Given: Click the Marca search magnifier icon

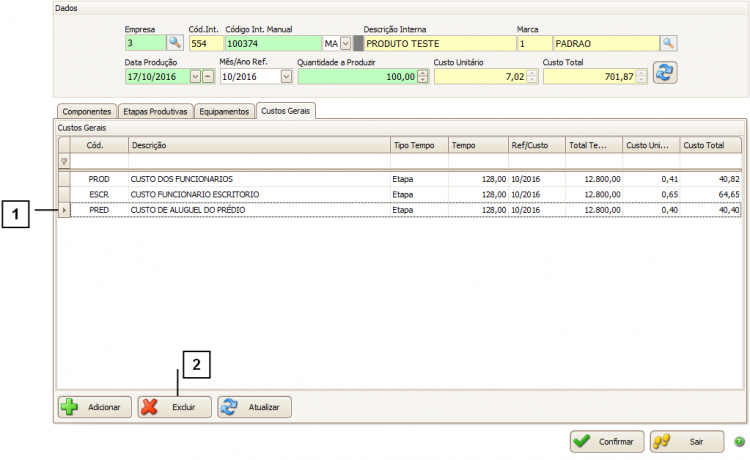Looking at the screenshot, I should click(668, 43).
